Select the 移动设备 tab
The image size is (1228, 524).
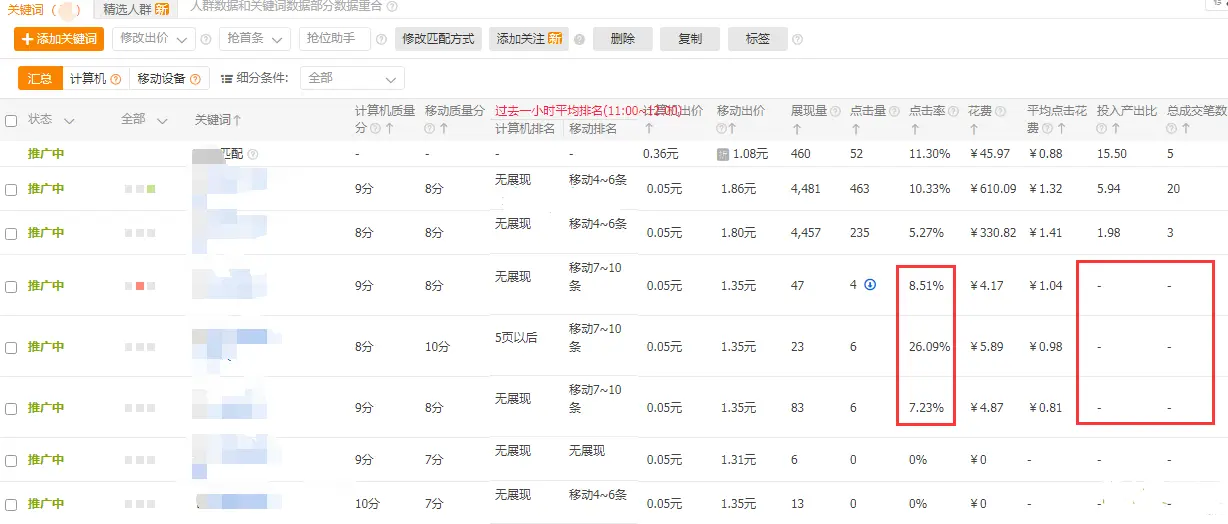point(168,78)
